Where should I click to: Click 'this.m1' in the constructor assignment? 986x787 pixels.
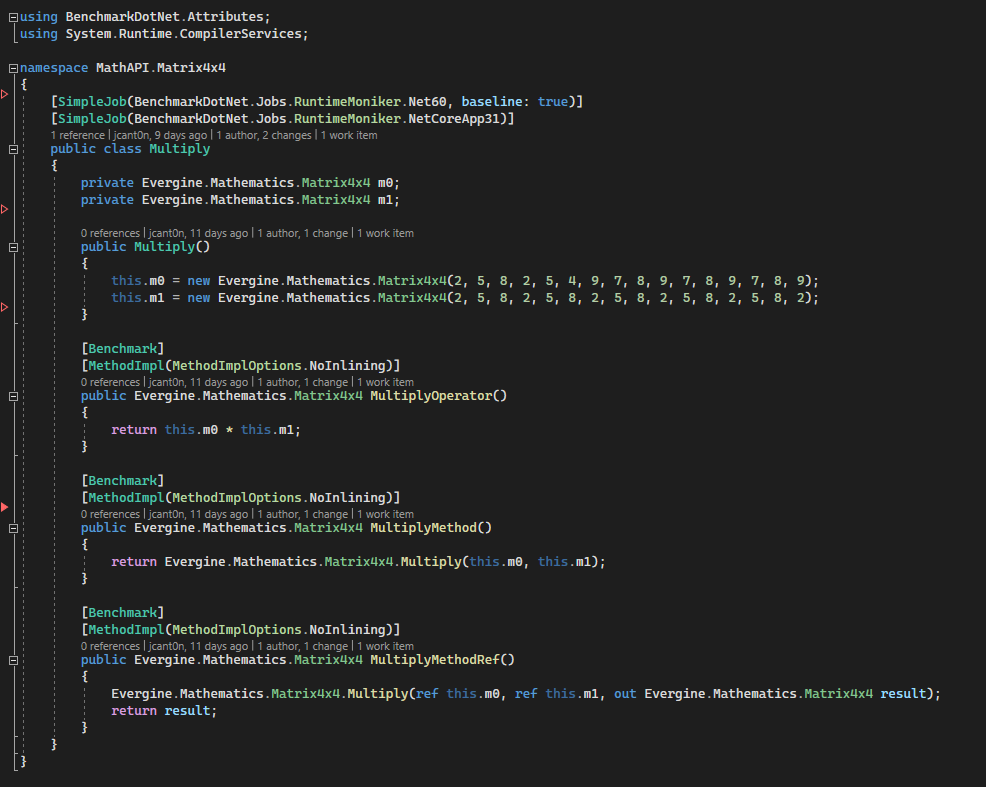138,298
